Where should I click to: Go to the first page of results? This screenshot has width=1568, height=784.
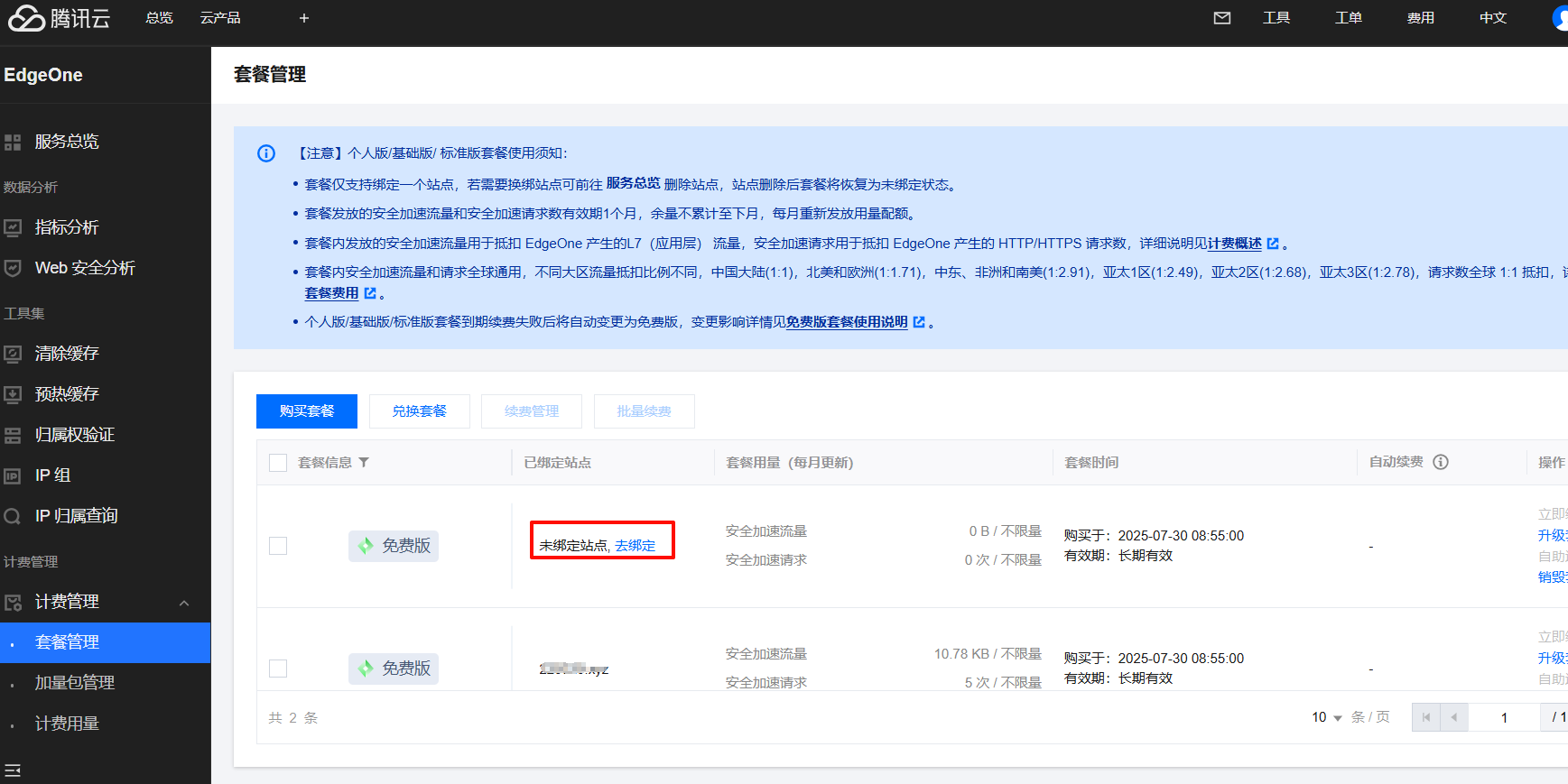1426,717
